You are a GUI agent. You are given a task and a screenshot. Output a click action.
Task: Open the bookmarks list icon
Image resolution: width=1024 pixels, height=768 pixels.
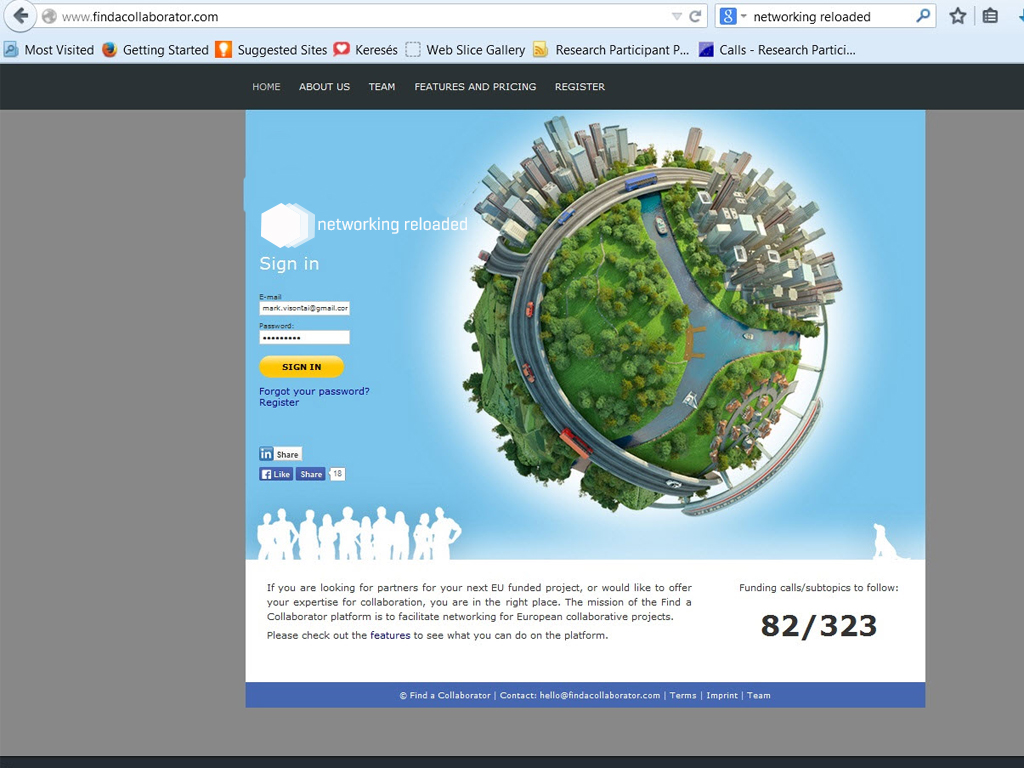point(990,16)
